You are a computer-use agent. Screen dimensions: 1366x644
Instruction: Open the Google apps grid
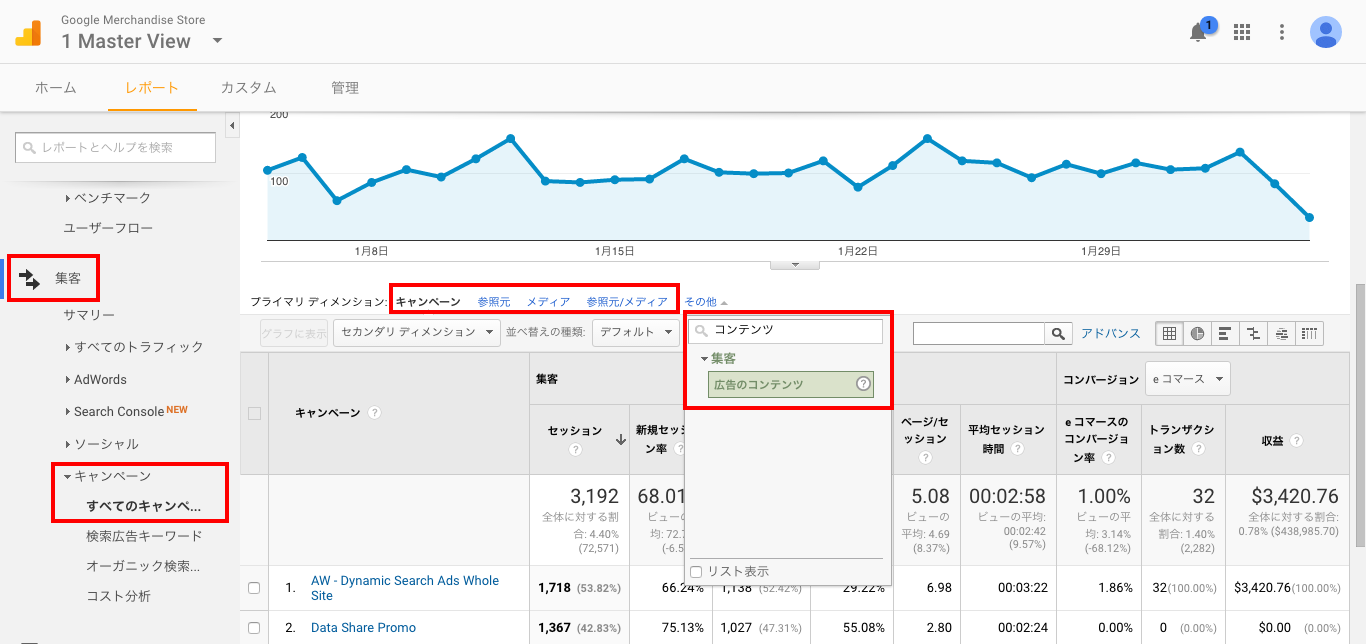click(x=1242, y=32)
